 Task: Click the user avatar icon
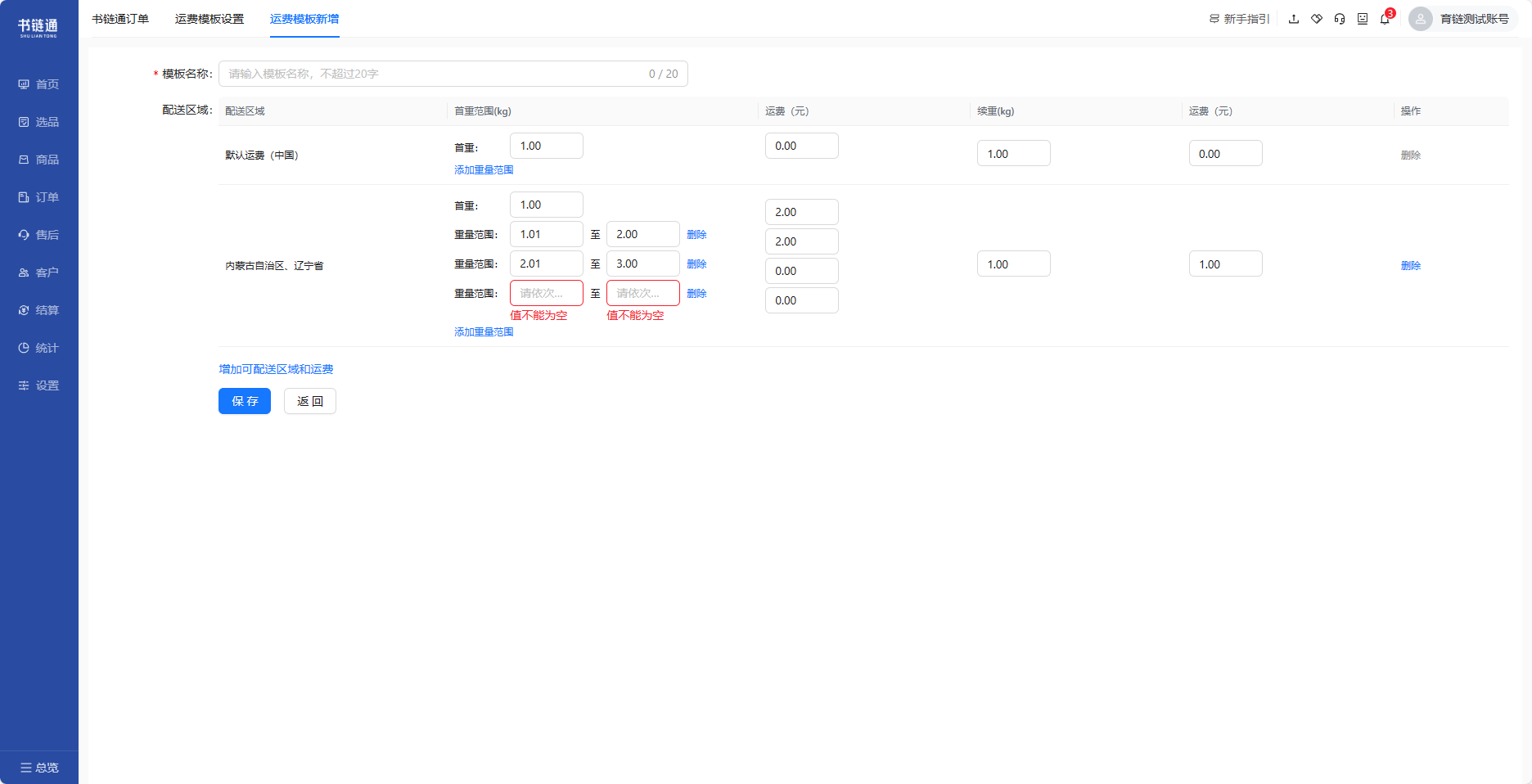[1421, 19]
